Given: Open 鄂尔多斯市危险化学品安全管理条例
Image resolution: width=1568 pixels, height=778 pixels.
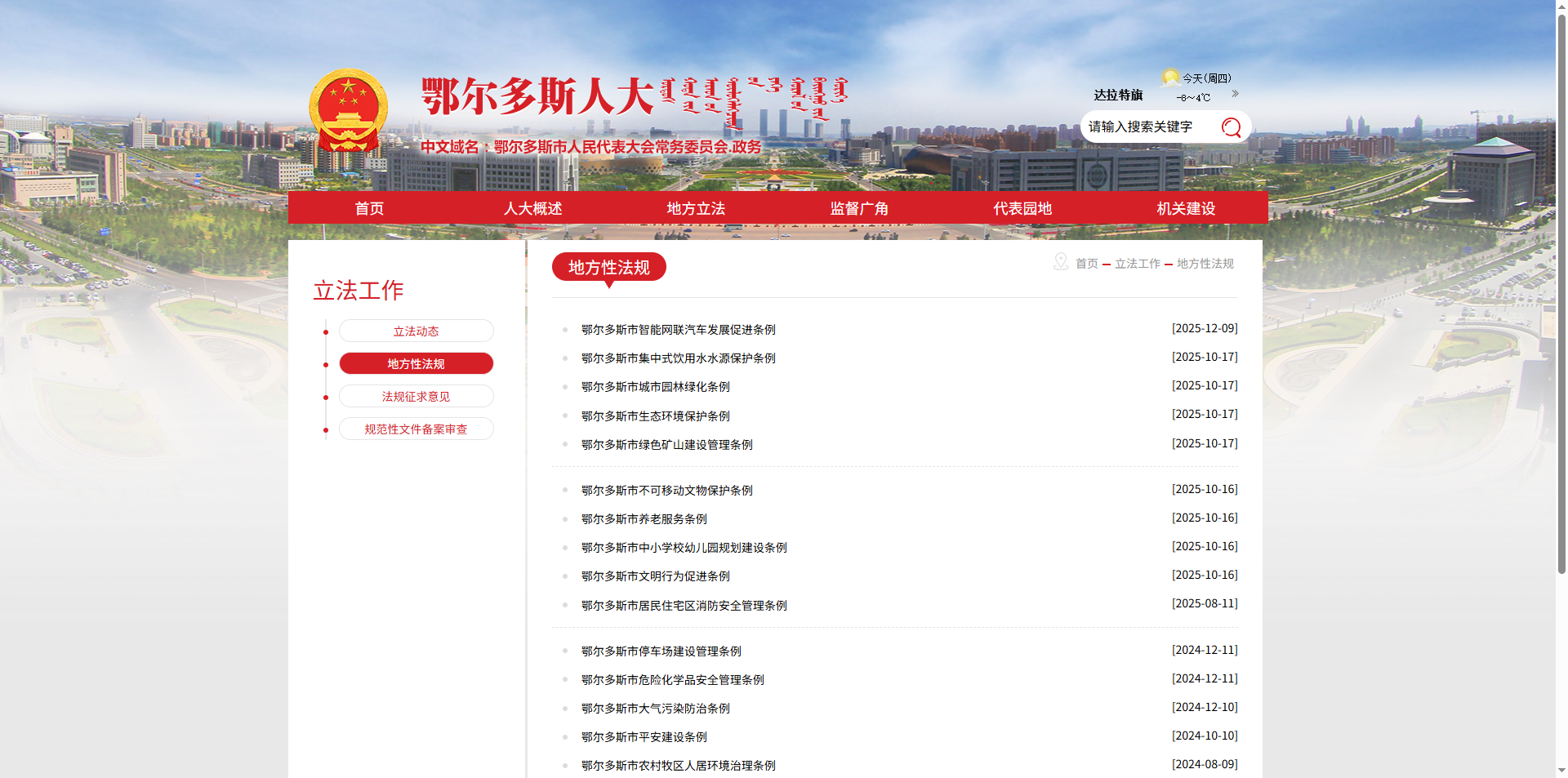Looking at the screenshot, I should (673, 680).
